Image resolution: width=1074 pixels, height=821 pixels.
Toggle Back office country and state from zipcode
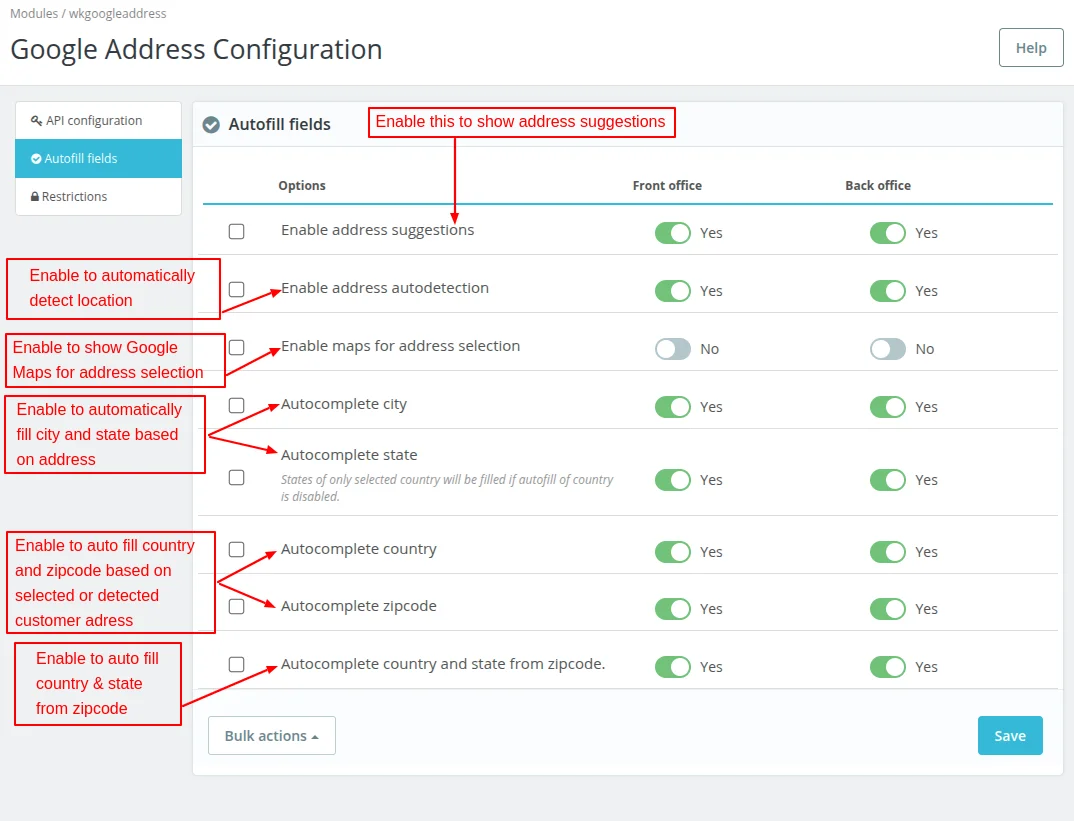click(888, 667)
